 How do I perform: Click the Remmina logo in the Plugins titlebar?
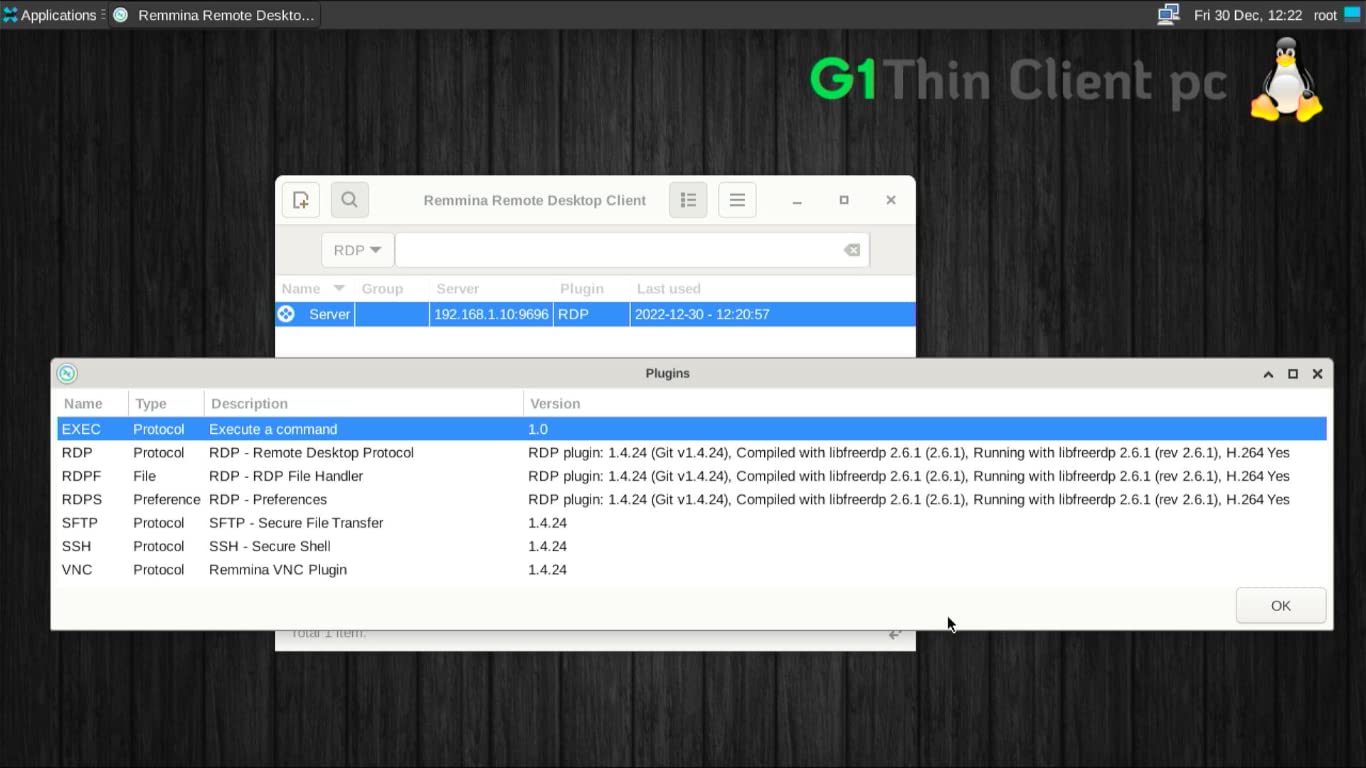[67, 372]
